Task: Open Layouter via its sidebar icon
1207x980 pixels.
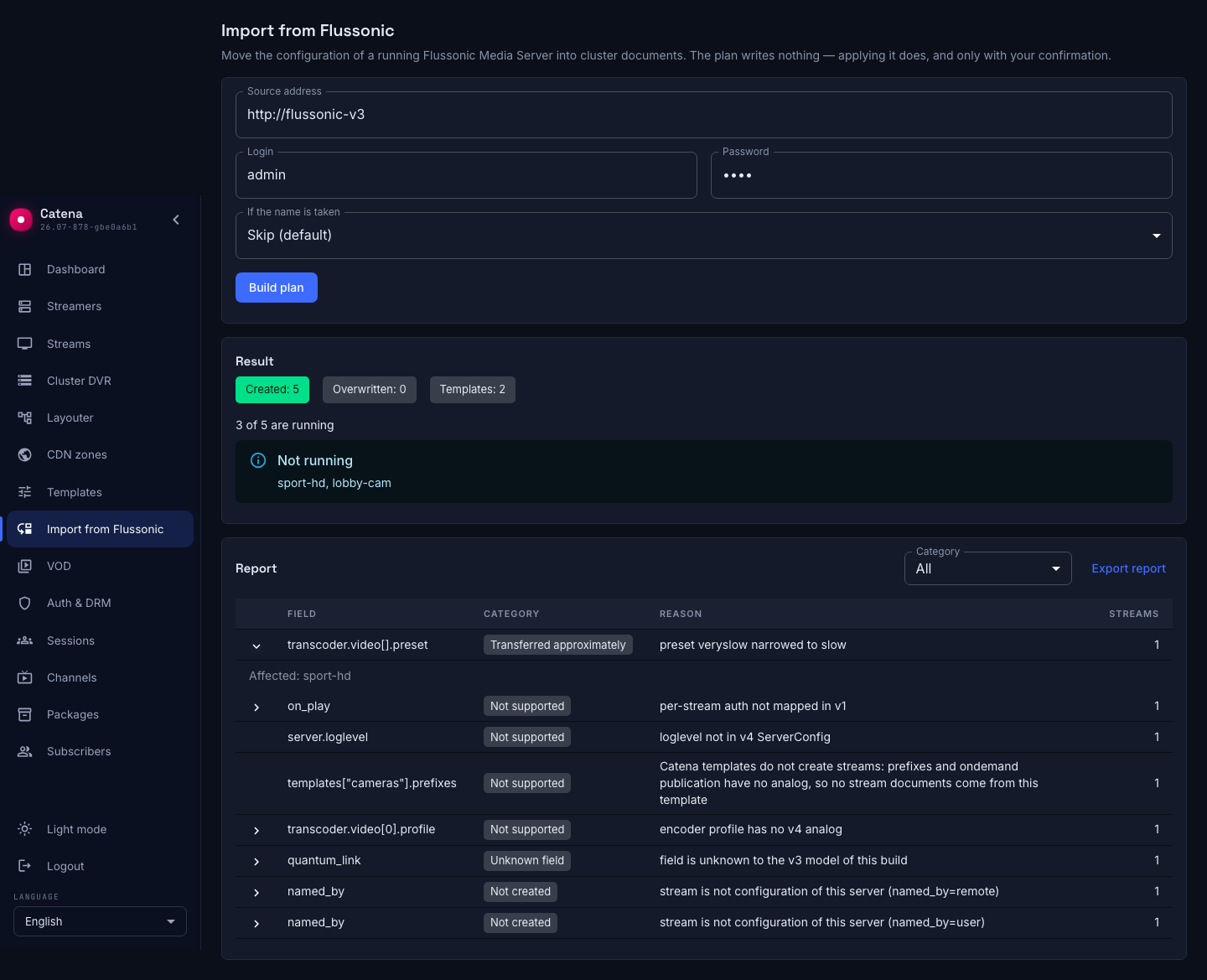Action: (x=25, y=417)
